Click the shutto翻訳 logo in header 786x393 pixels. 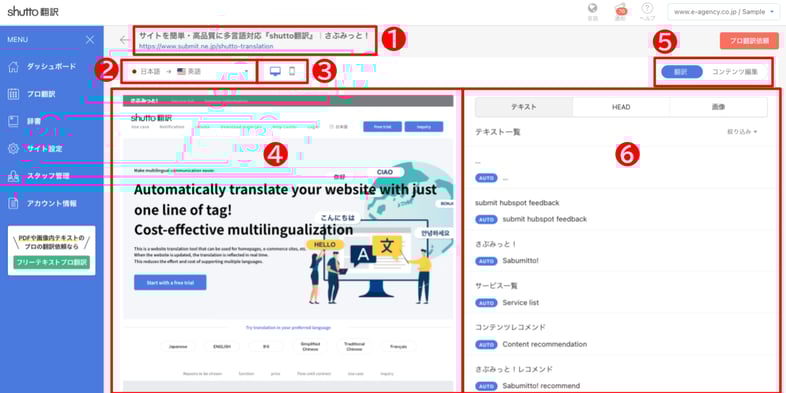[x=33, y=12]
